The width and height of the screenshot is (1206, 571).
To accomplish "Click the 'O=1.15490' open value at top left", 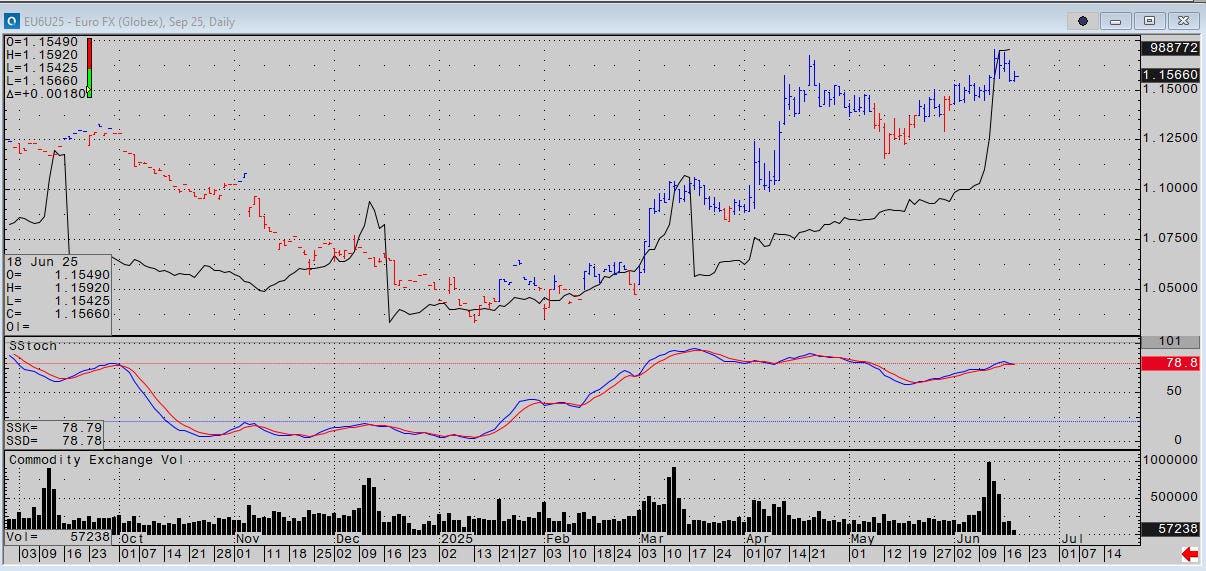I will click(40, 43).
